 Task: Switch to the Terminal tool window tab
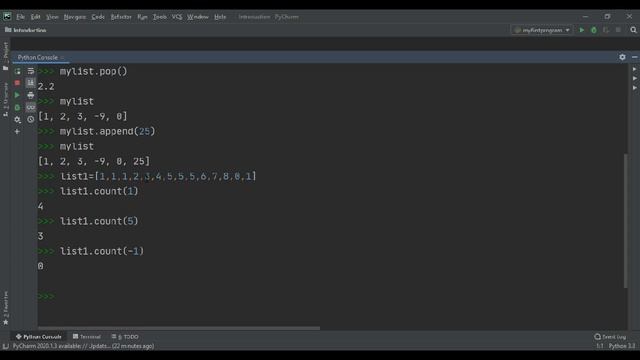pos(87,337)
